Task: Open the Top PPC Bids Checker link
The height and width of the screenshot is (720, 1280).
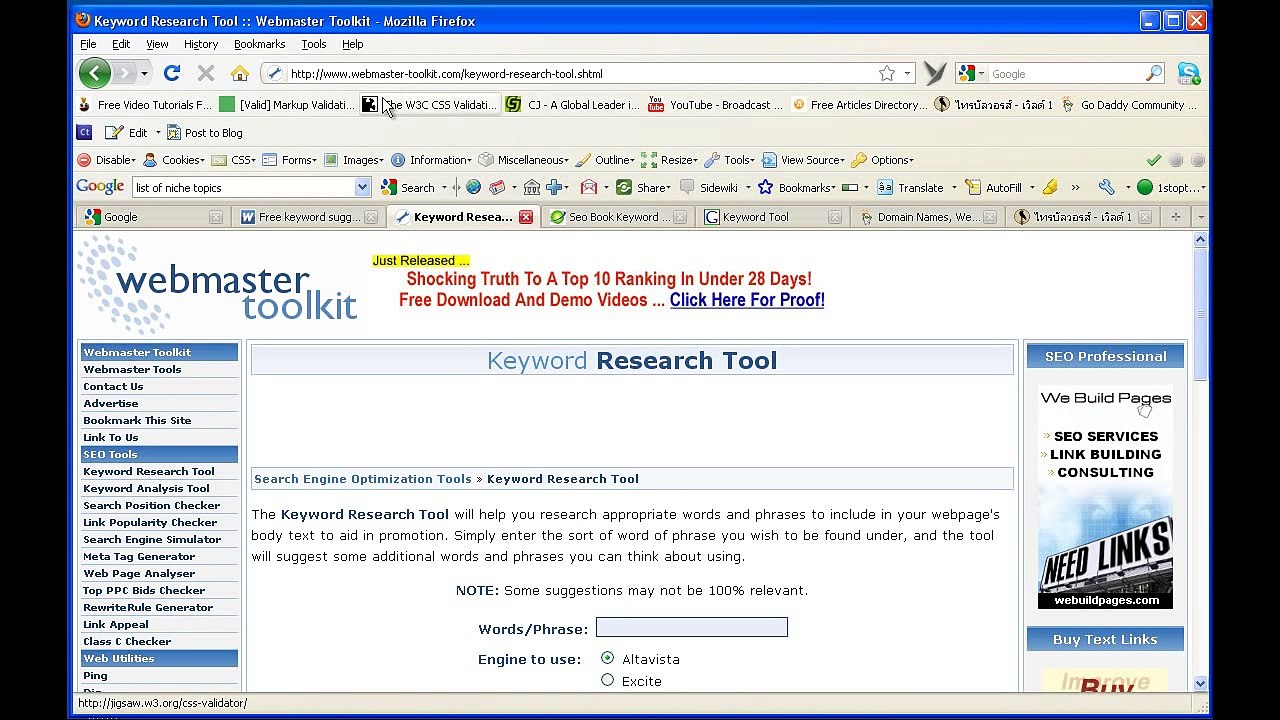Action: pos(144,590)
